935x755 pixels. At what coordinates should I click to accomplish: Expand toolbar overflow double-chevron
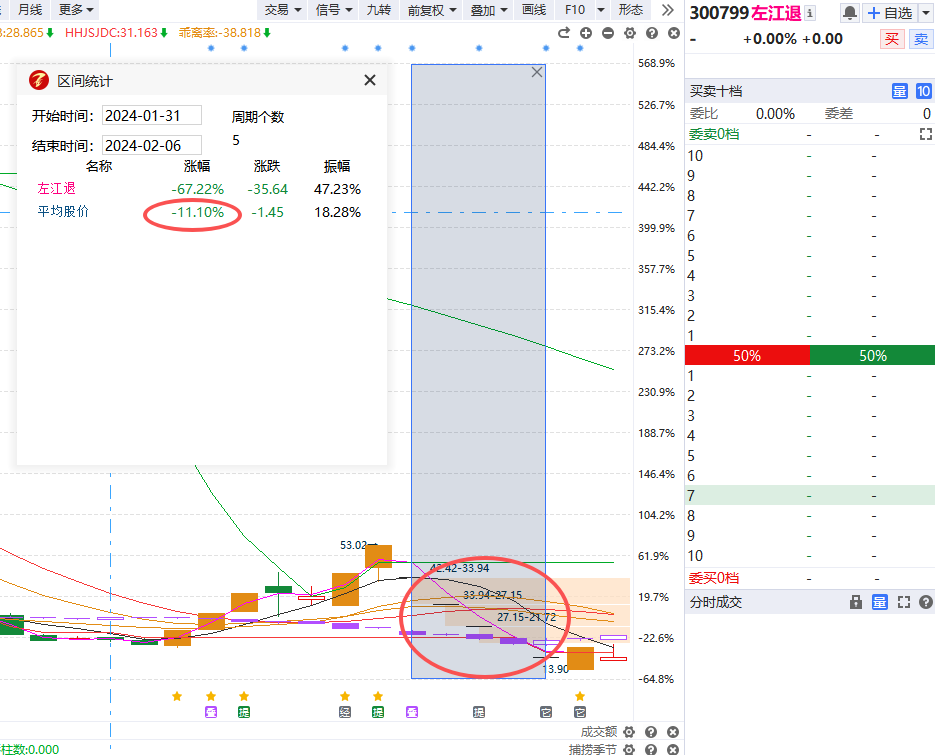click(668, 10)
